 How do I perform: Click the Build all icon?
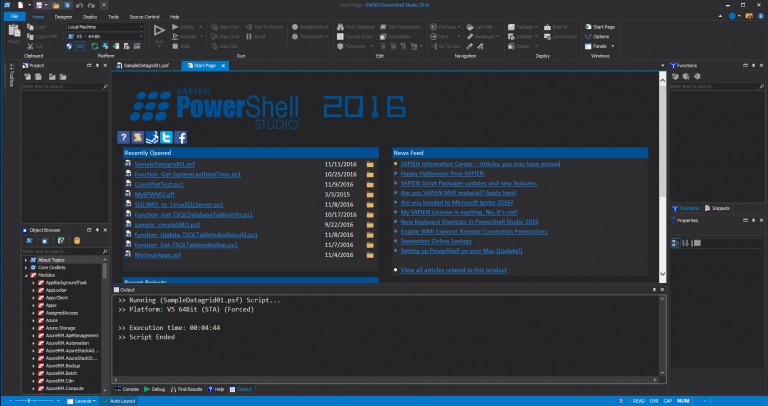click(548, 27)
